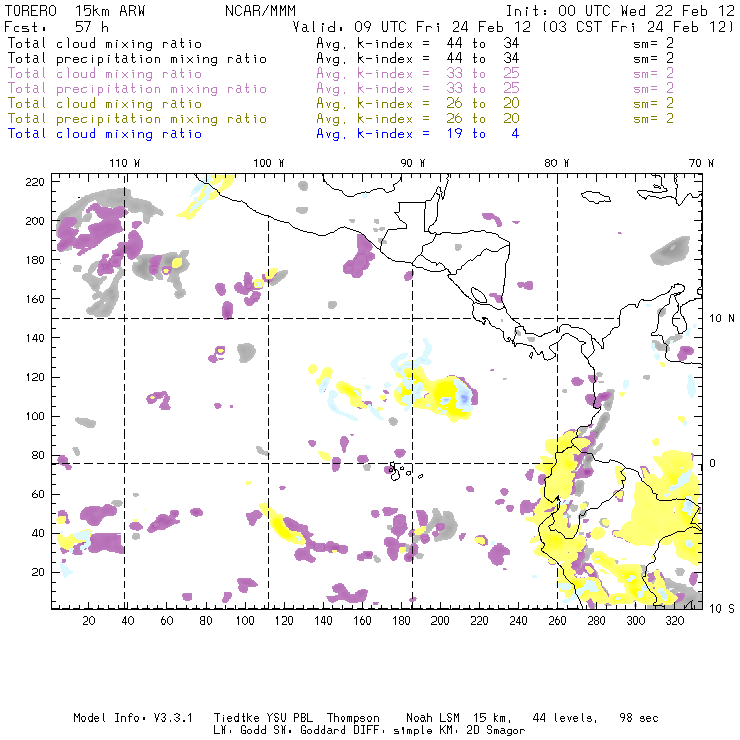The image size is (740, 740).
Task: Click the '320' horizontal axis tick label
Action: click(674, 621)
